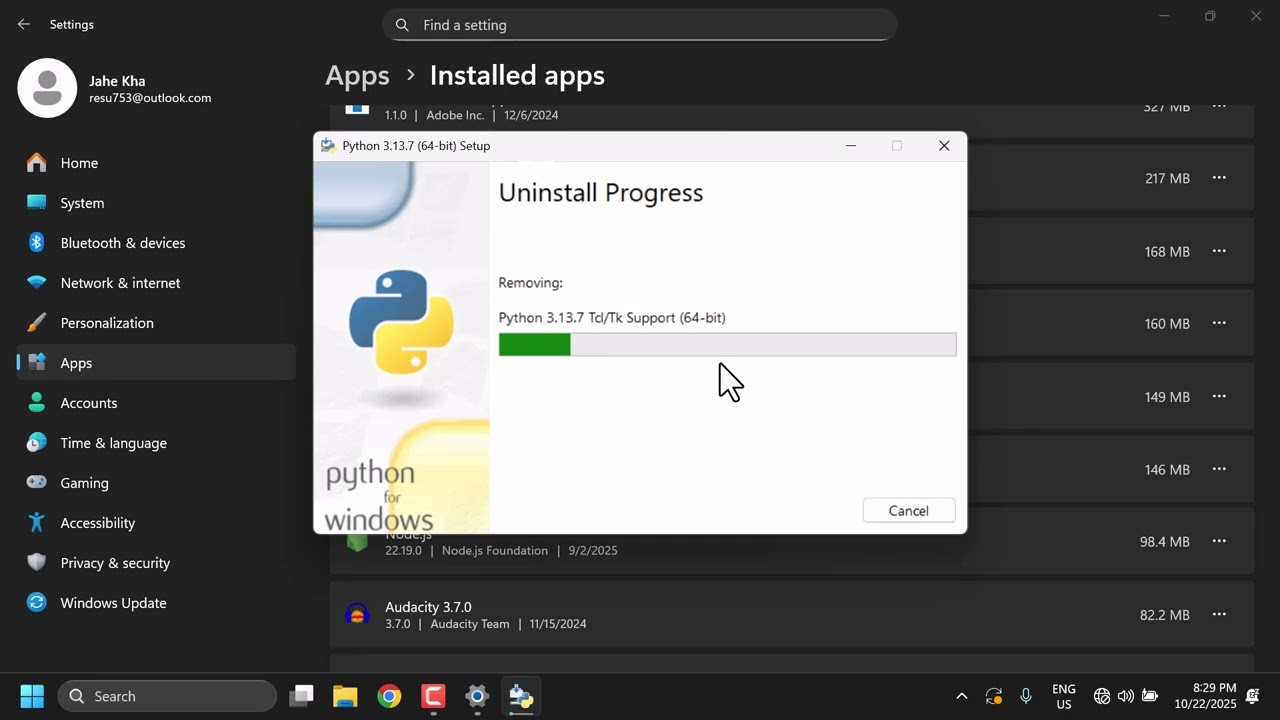Screen dimensions: 1280x720
Task: Close the Python Setup dialog
Action: coord(943,146)
